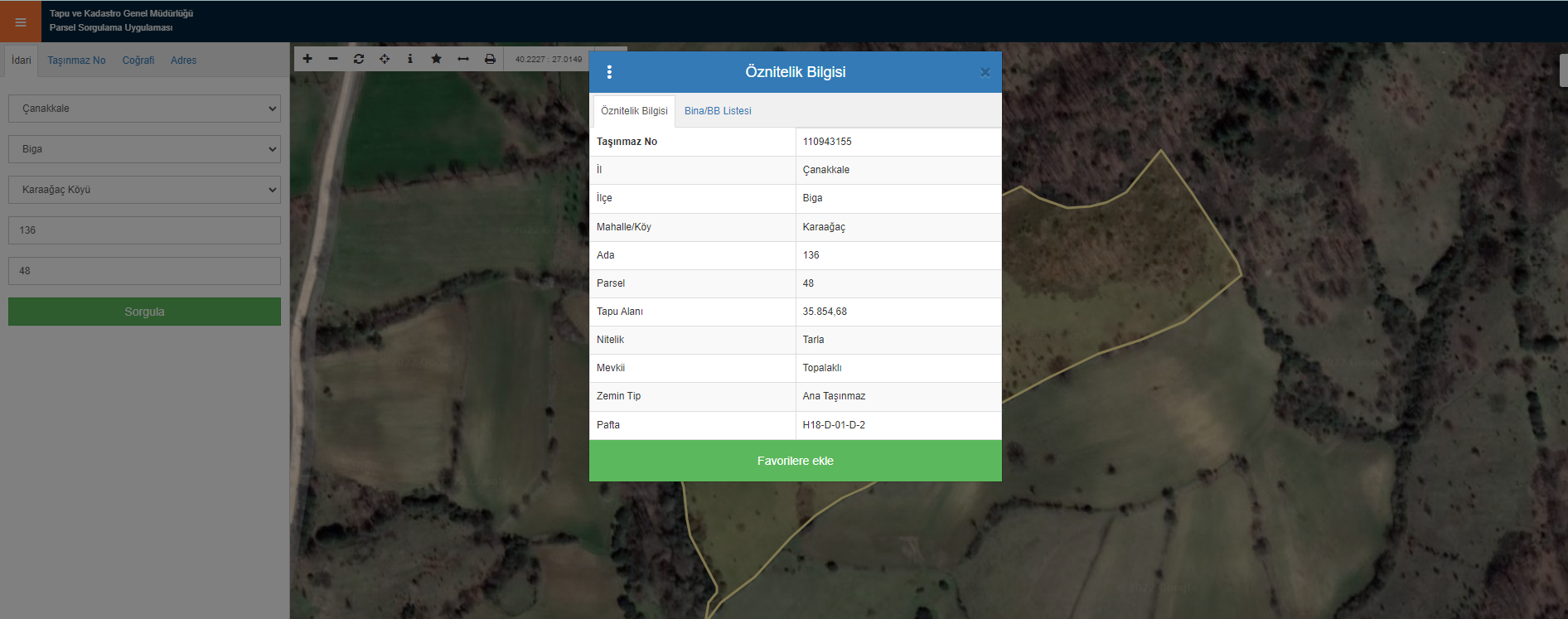The height and width of the screenshot is (619, 1568).
Task: Click the zoom out minus icon
Action: (333, 59)
